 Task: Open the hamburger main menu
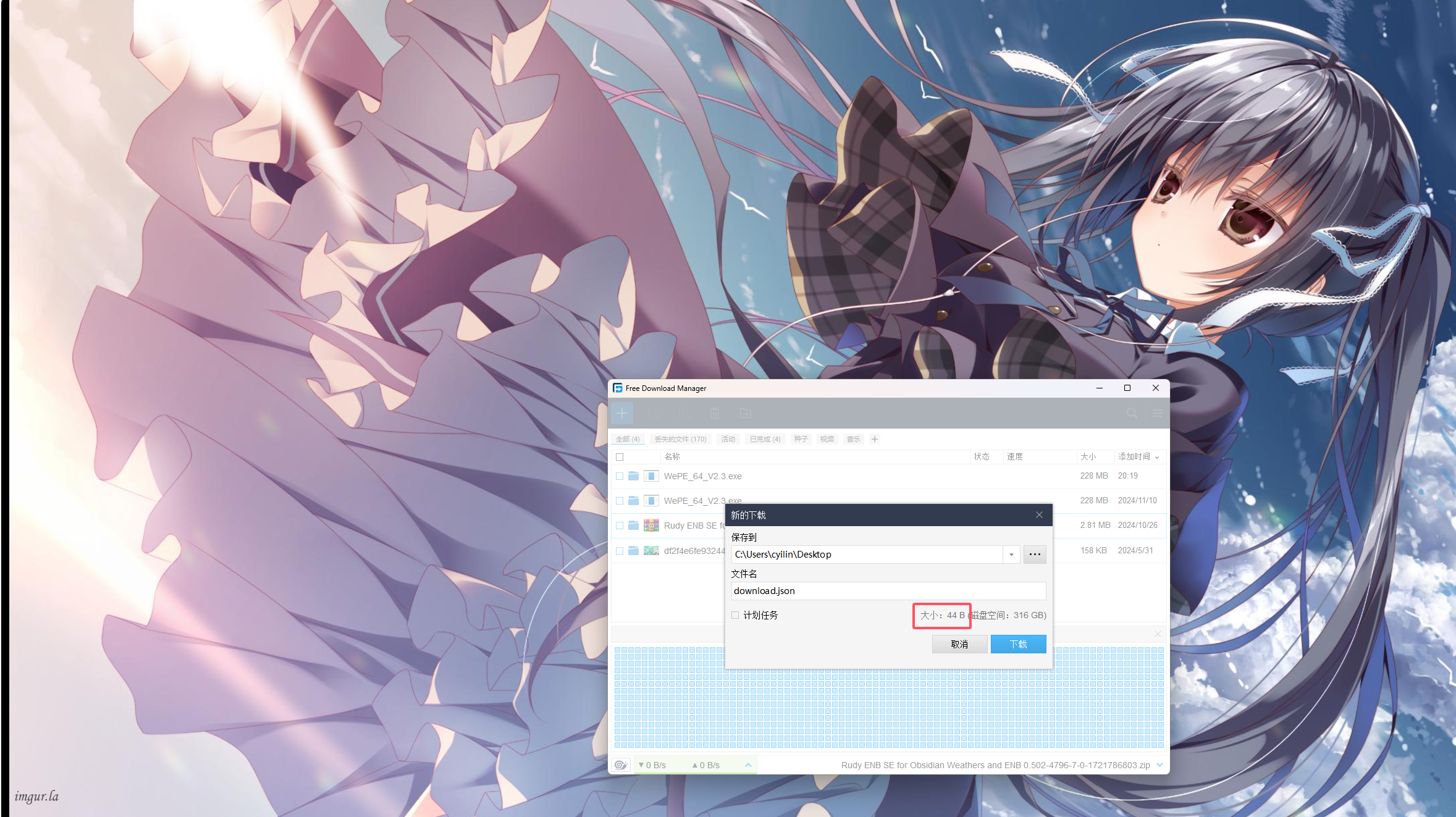point(1158,413)
